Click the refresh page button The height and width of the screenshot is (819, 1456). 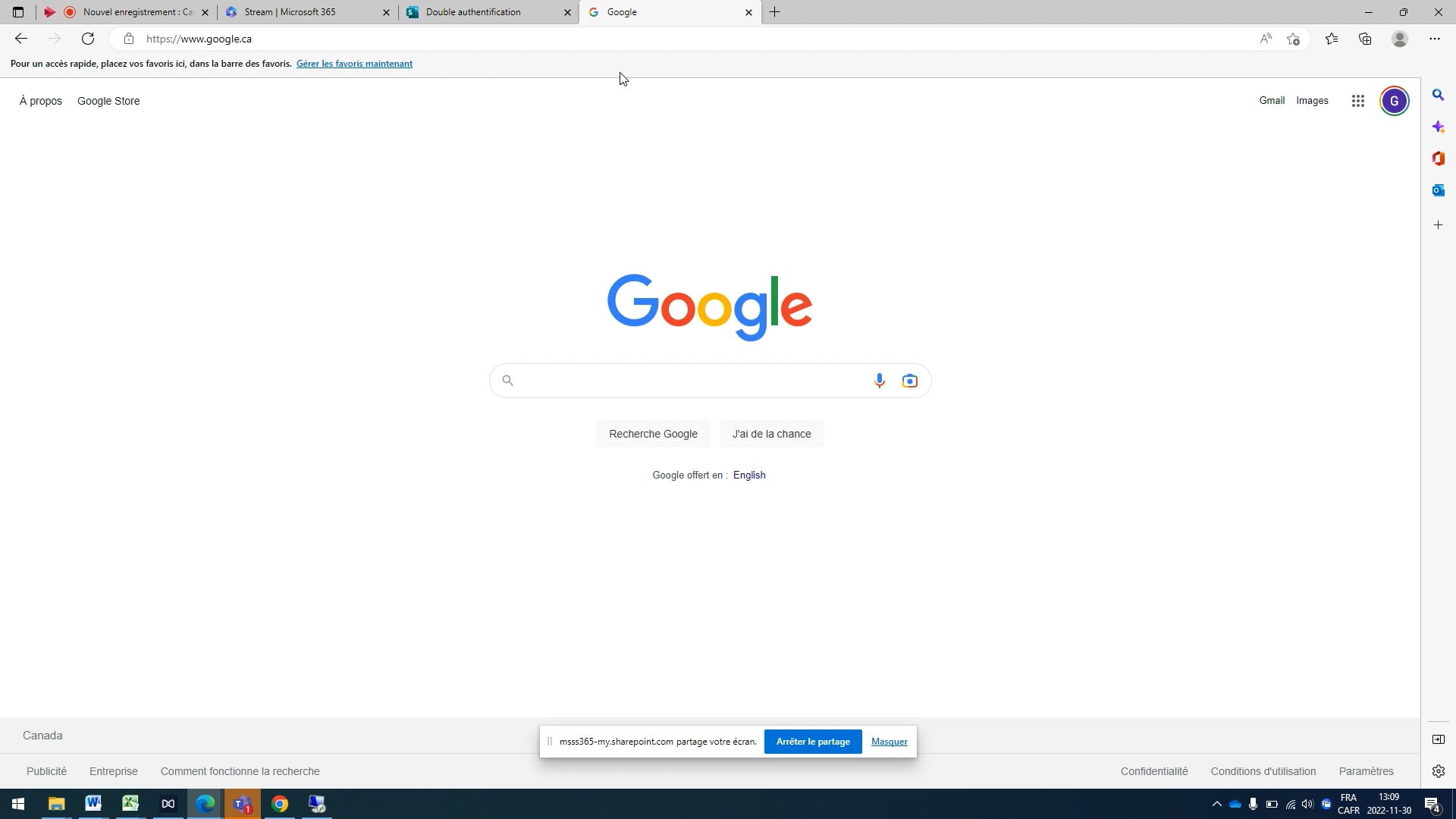pyautogui.click(x=88, y=39)
